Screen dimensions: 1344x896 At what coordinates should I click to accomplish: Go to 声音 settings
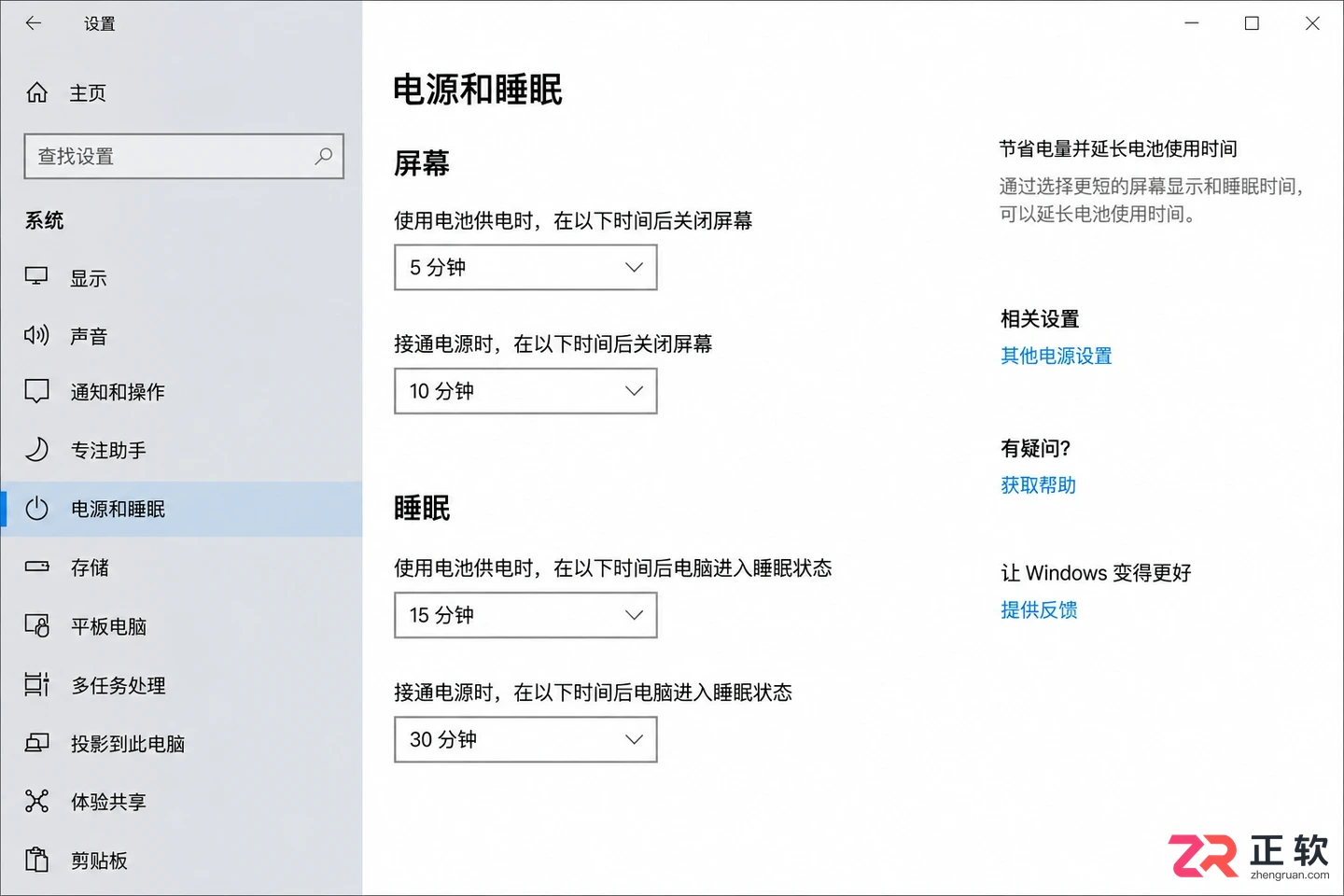[x=181, y=336]
